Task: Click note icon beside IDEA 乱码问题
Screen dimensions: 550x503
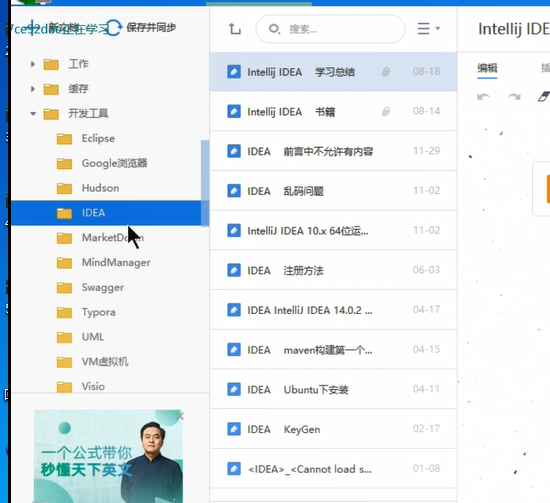Action: (234, 191)
